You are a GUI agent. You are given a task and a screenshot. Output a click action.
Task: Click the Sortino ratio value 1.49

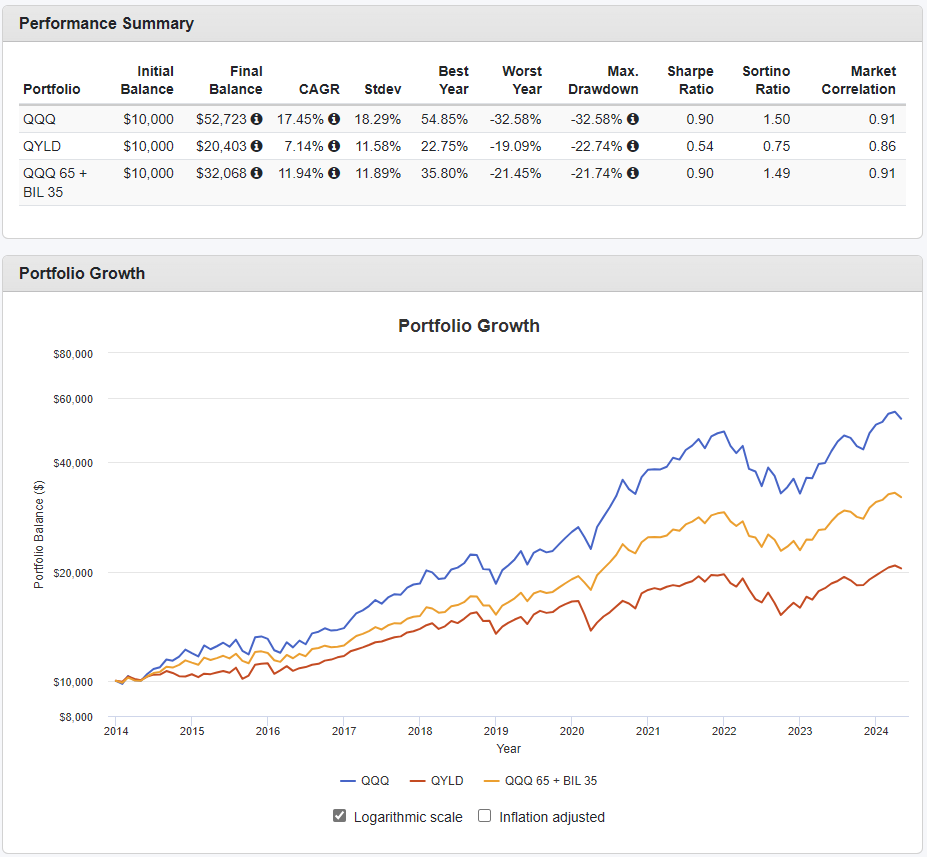pos(776,173)
